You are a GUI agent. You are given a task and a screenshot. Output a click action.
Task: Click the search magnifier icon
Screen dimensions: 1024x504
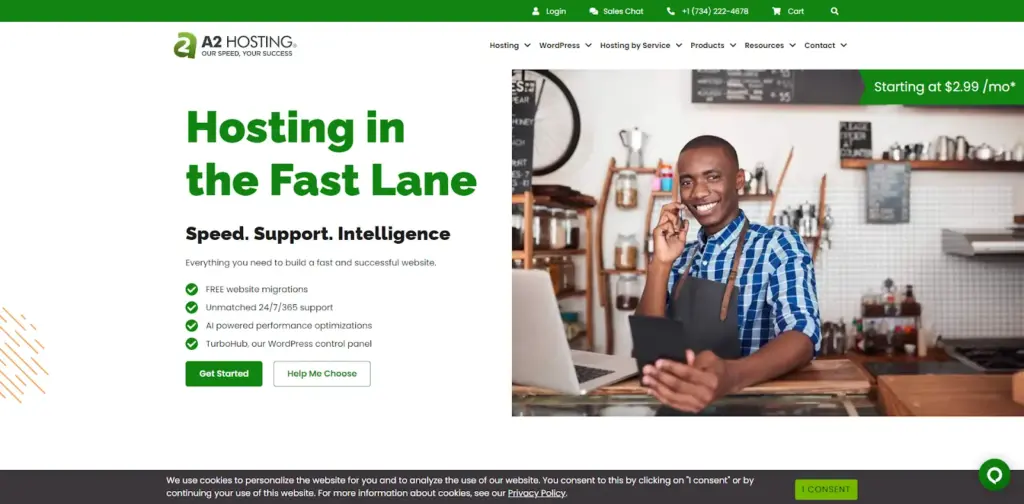pos(835,11)
